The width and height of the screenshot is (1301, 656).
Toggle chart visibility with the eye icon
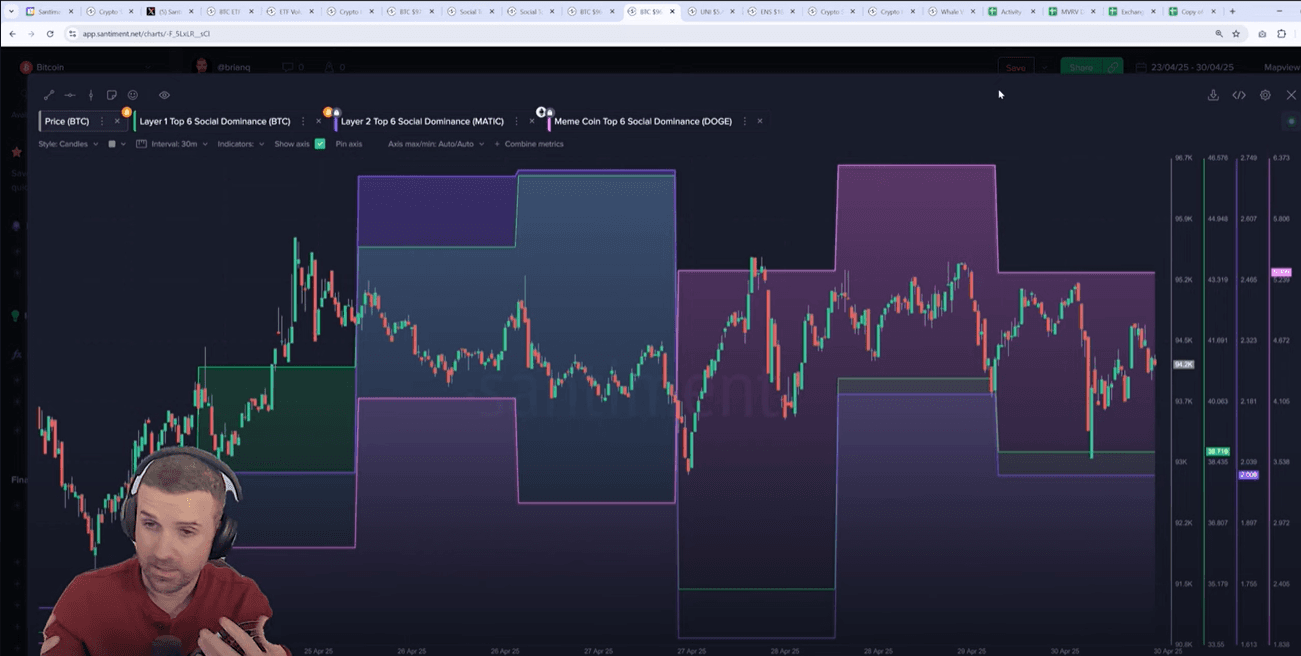pos(164,95)
